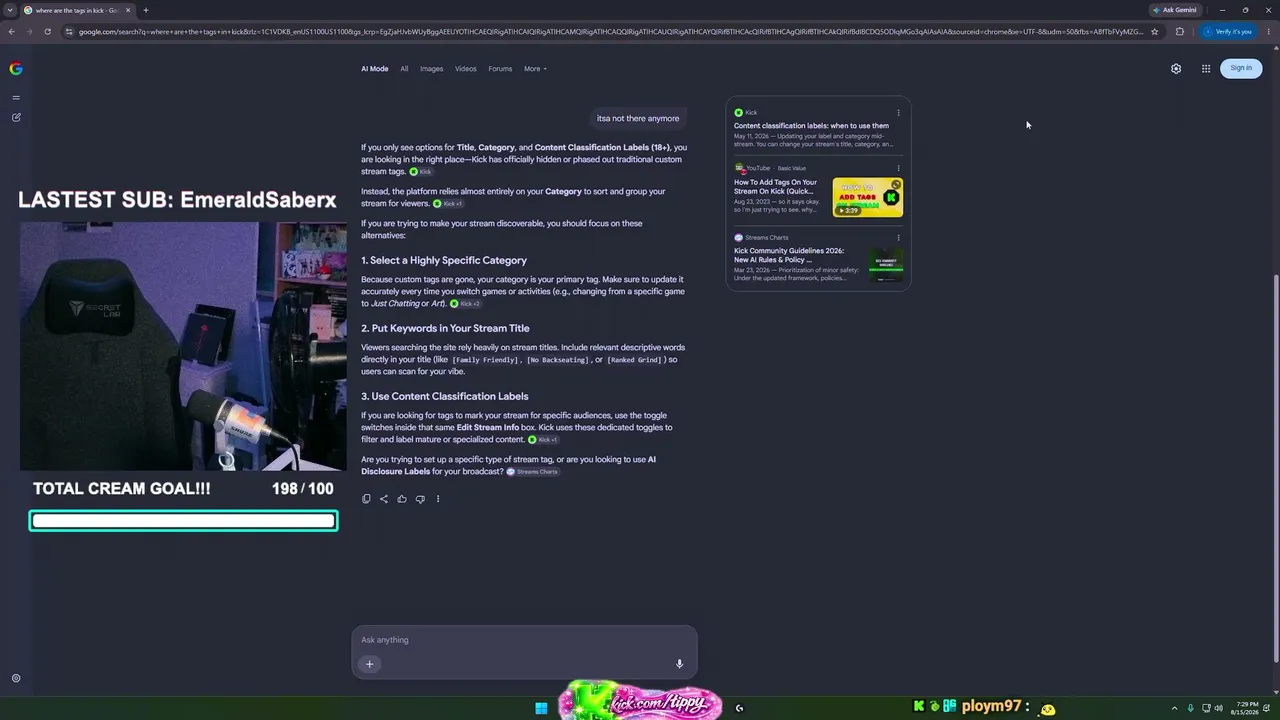Focus the browser address bar
The width and height of the screenshot is (1280, 720).
click(610, 31)
